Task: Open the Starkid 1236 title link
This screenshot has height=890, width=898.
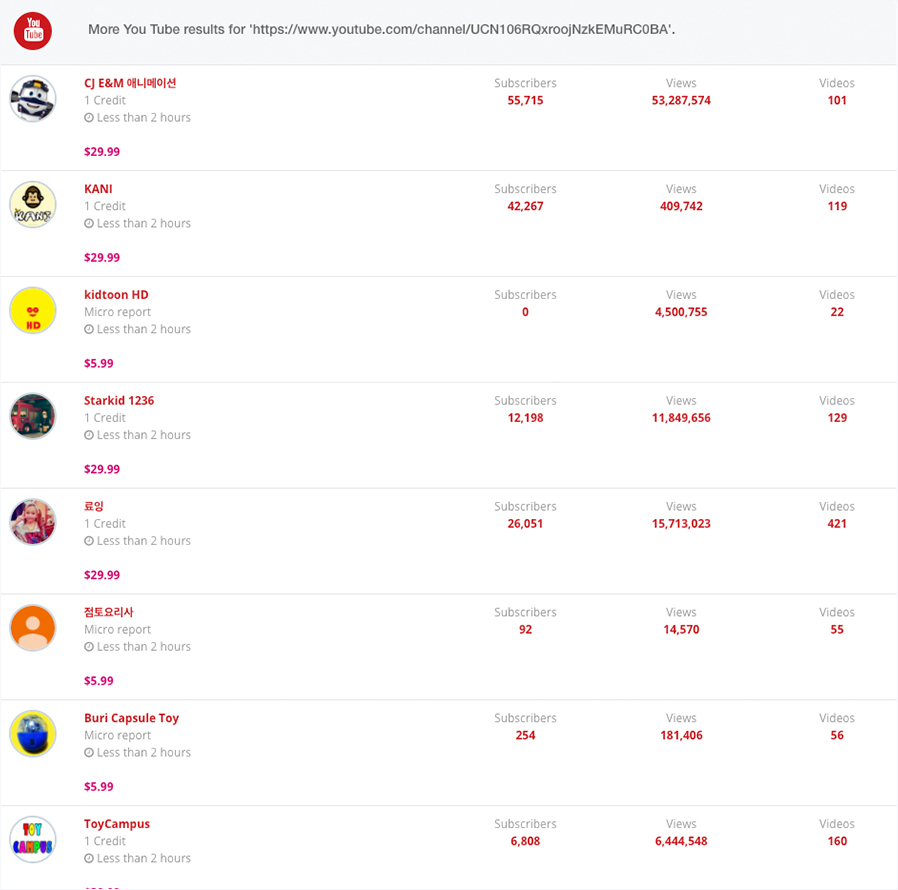Action: (x=119, y=401)
